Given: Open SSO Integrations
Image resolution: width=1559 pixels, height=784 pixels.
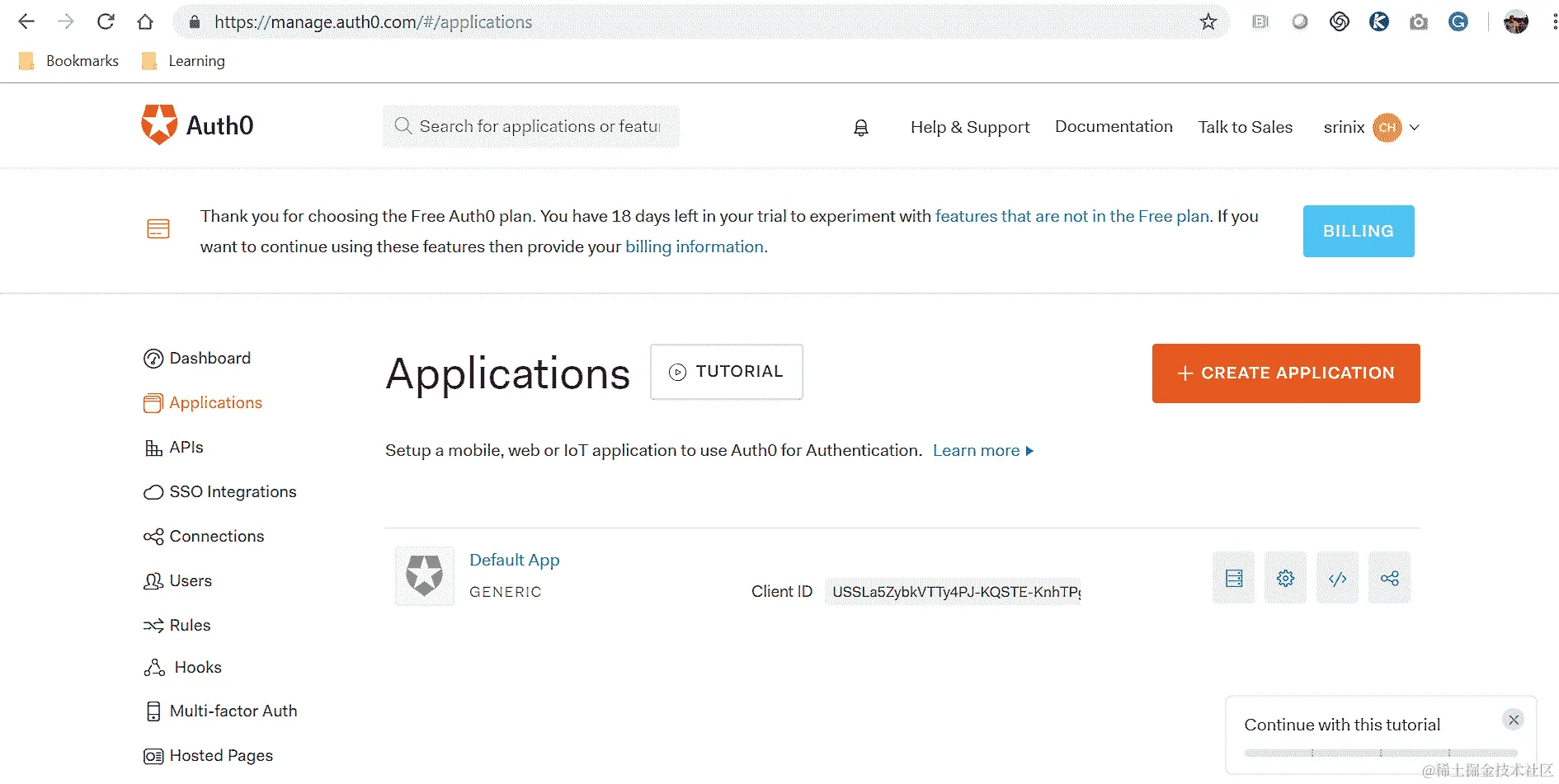Looking at the screenshot, I should [219, 491].
